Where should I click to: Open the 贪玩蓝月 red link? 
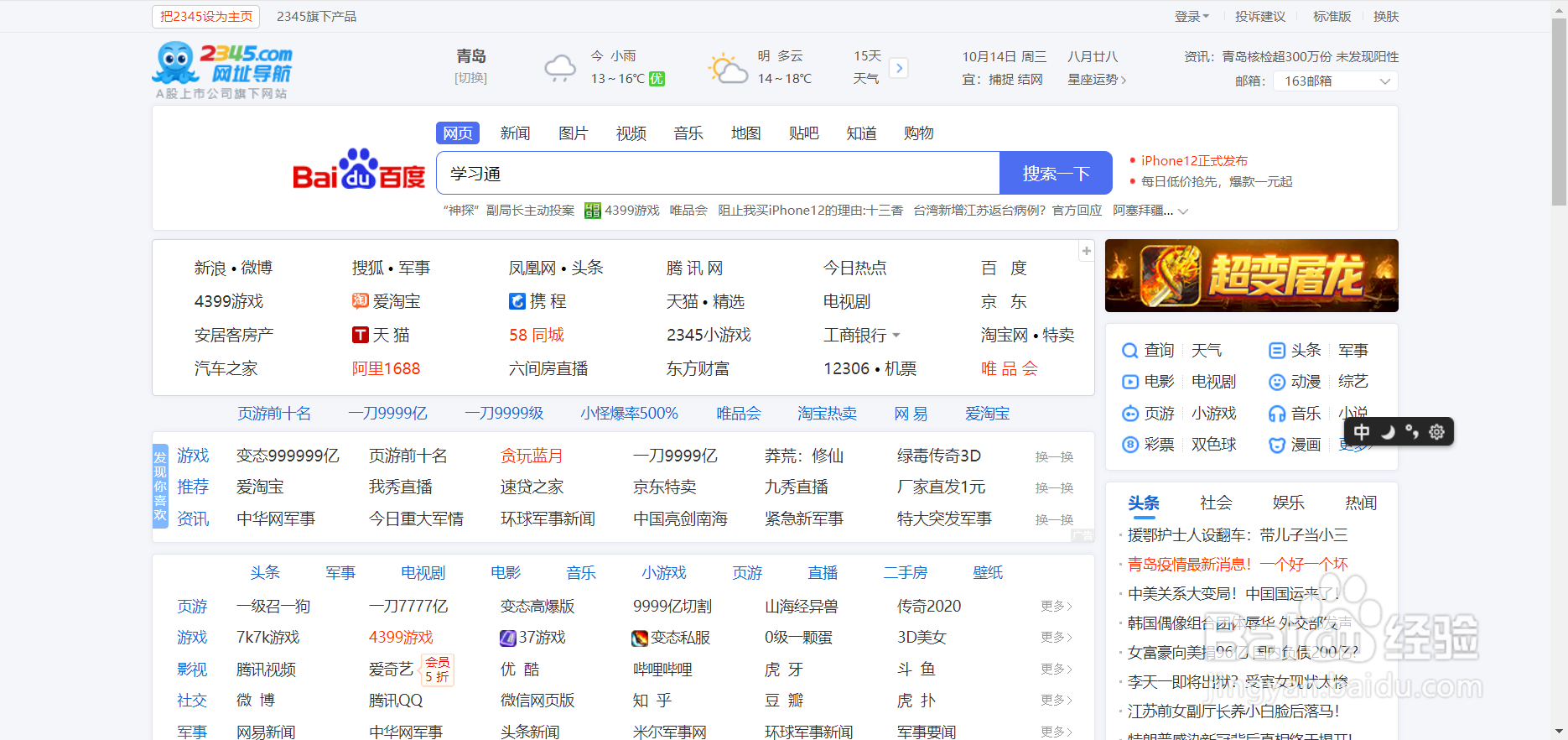(532, 456)
